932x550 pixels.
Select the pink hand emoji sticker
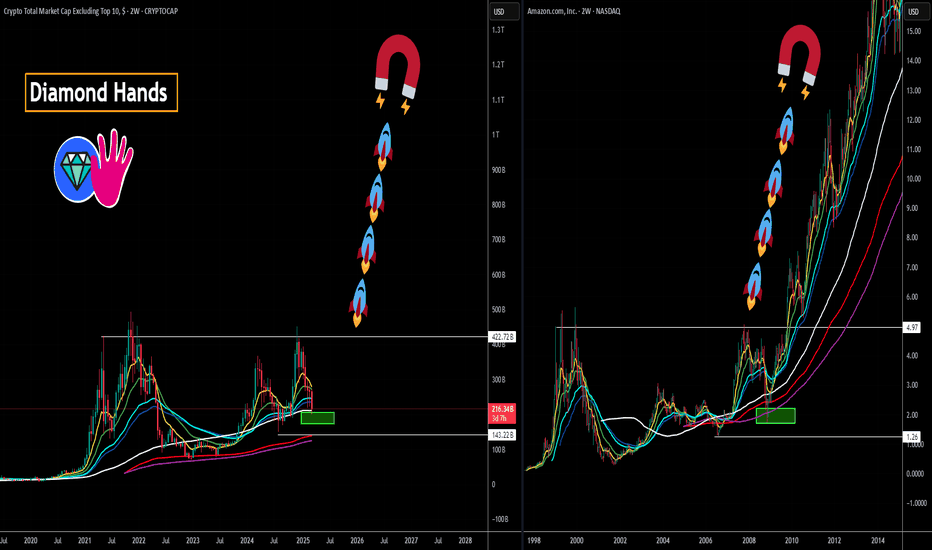pyautogui.click(x=114, y=168)
